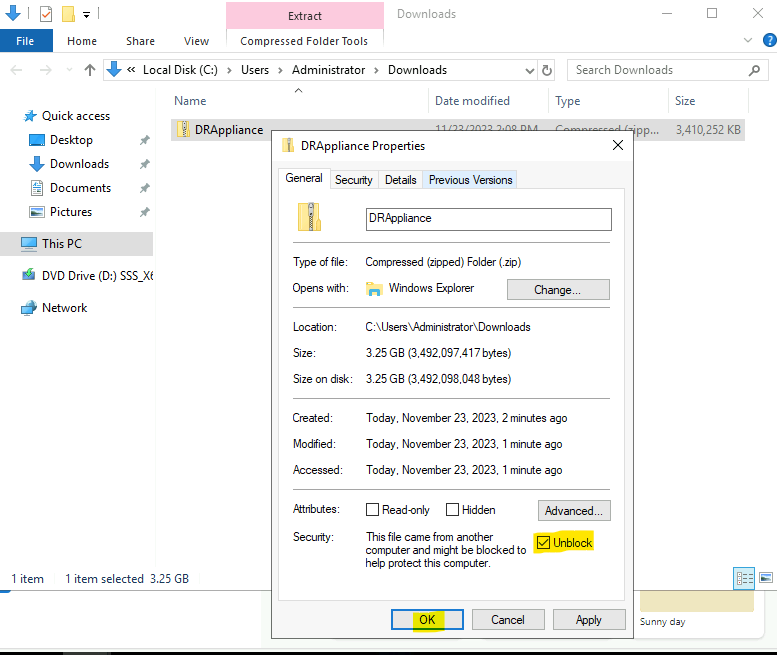777x655 pixels.
Task: Click the large zip icon in properties
Action: point(309,217)
